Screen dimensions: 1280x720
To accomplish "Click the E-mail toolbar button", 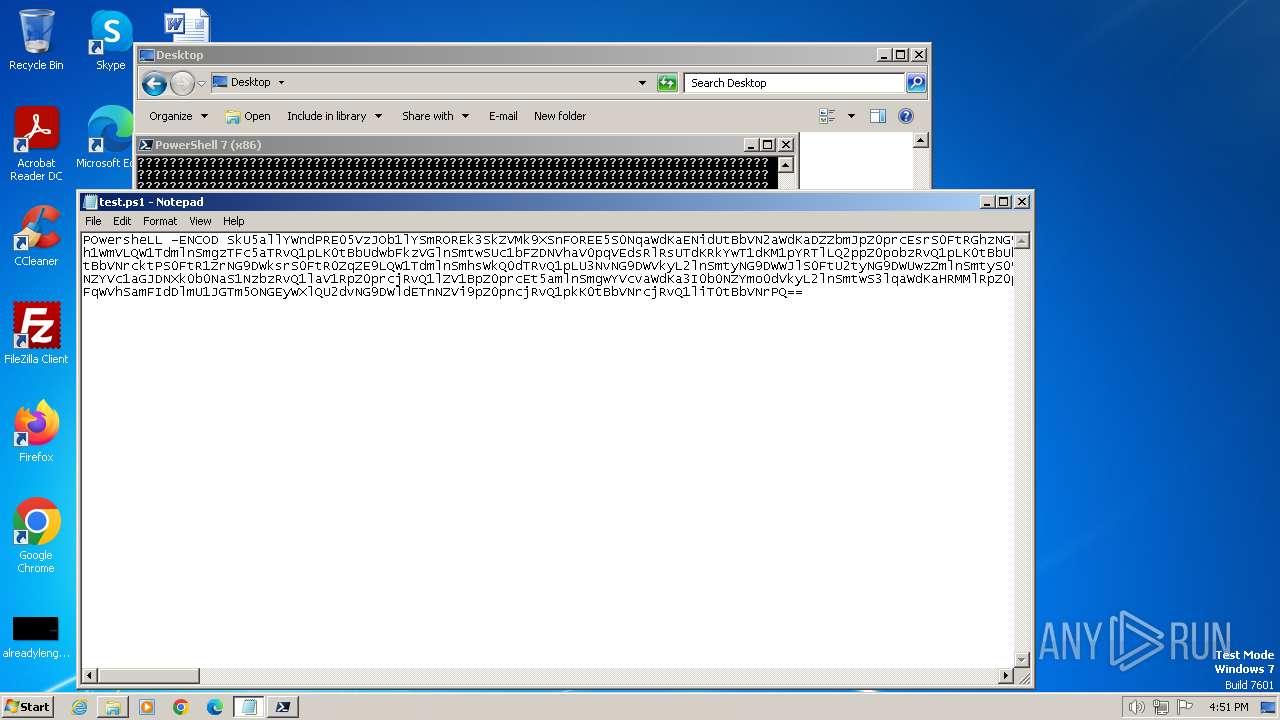I will point(503,116).
